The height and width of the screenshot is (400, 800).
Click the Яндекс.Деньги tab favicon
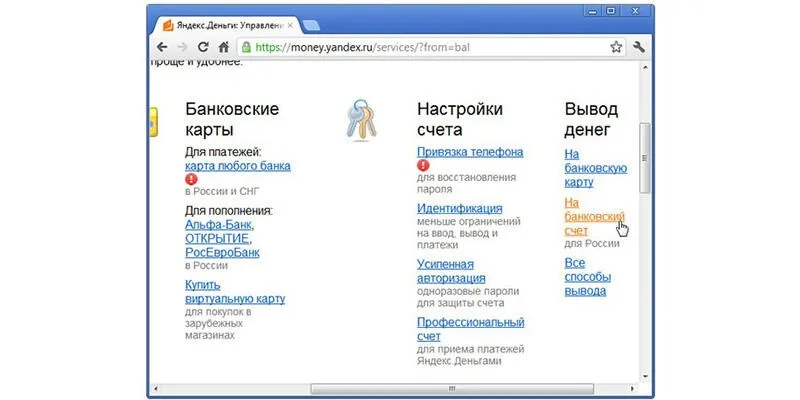pos(168,26)
